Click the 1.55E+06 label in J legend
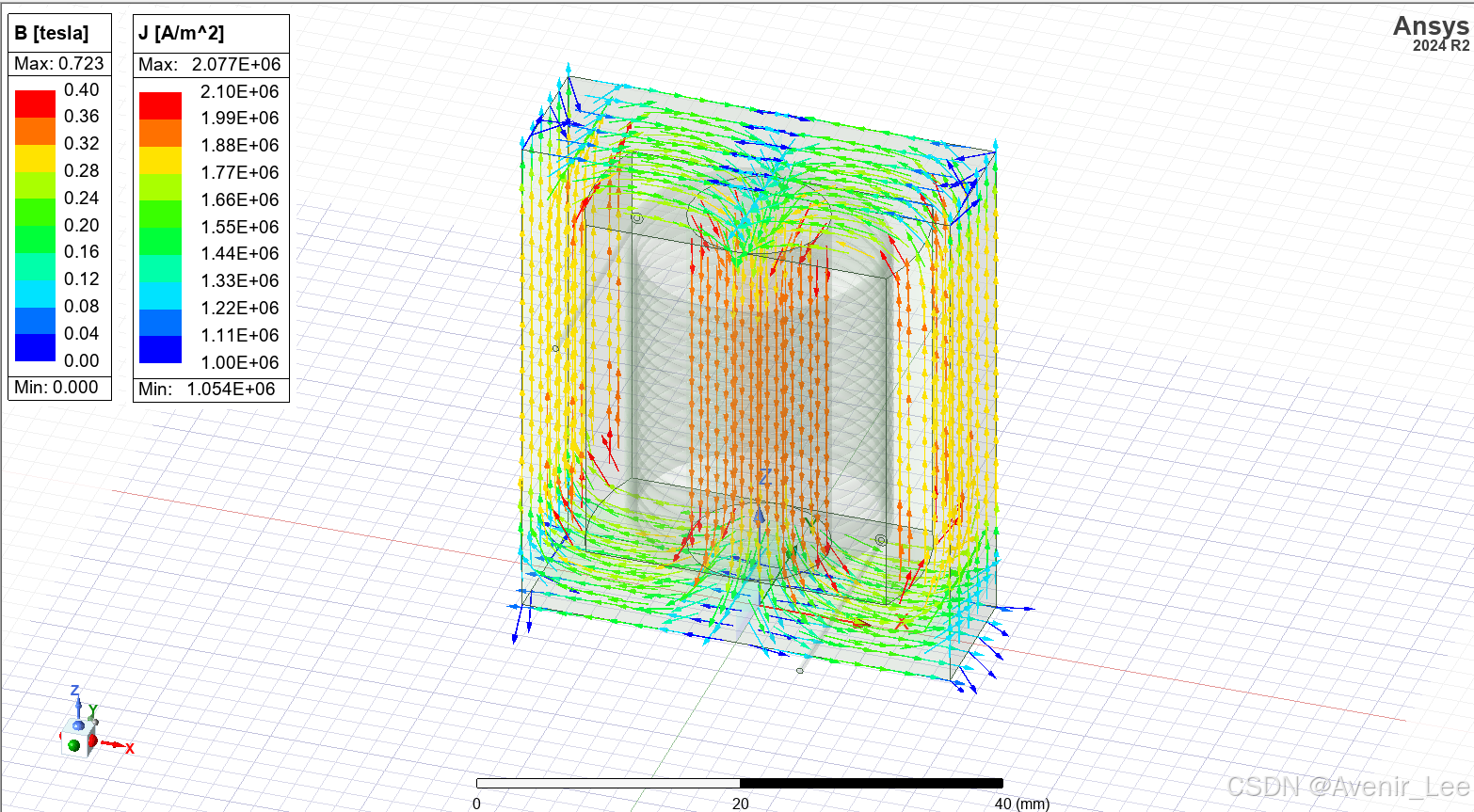Screen dimensions: 1474x812 coord(240,227)
